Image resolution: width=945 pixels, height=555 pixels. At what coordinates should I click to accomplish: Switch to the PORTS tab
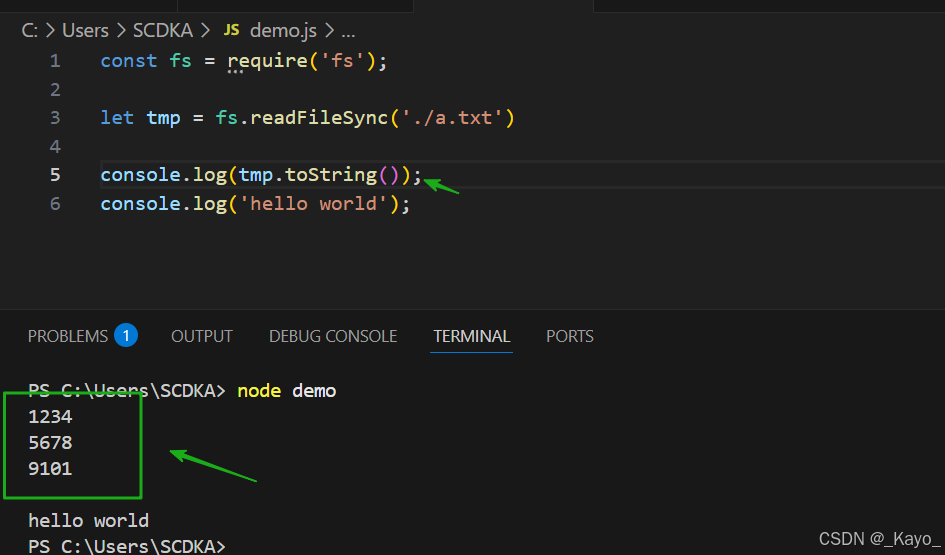click(570, 336)
